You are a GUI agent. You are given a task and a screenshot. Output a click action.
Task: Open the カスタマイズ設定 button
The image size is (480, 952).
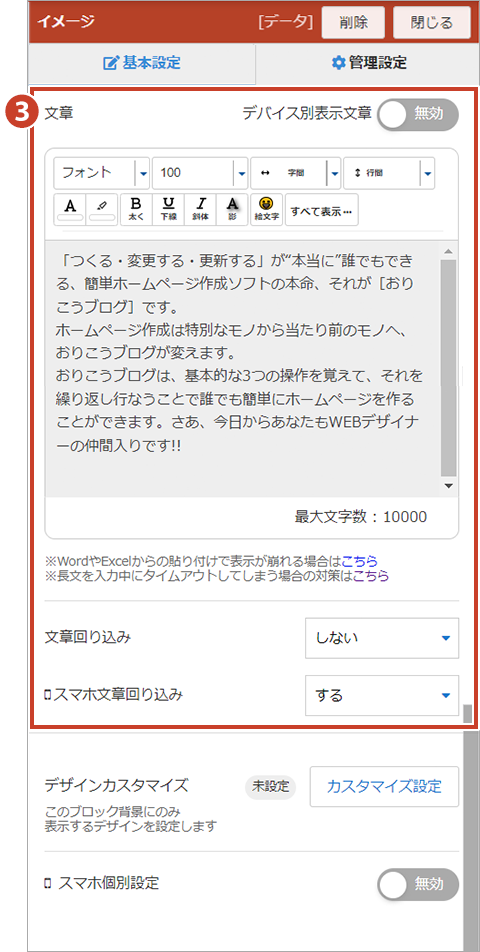[x=384, y=786]
